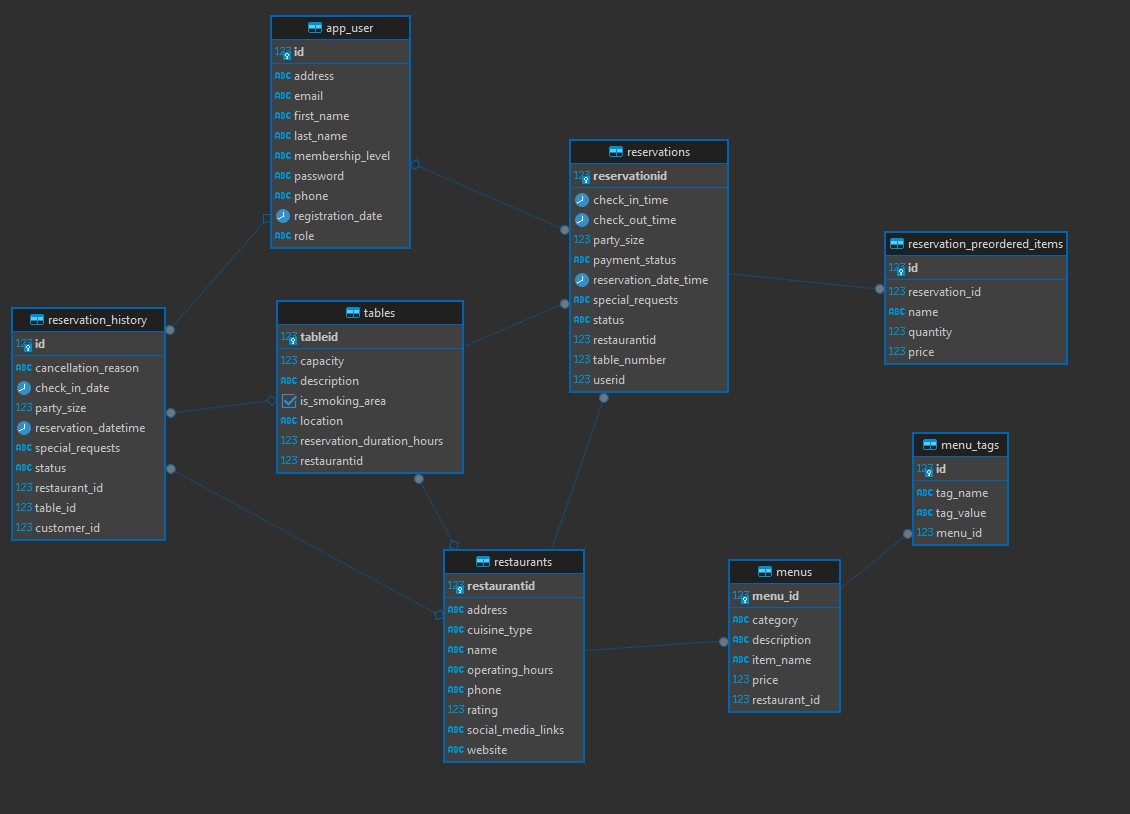Click the clock icon beside registration_date
The height and width of the screenshot is (814, 1130).
(283, 216)
